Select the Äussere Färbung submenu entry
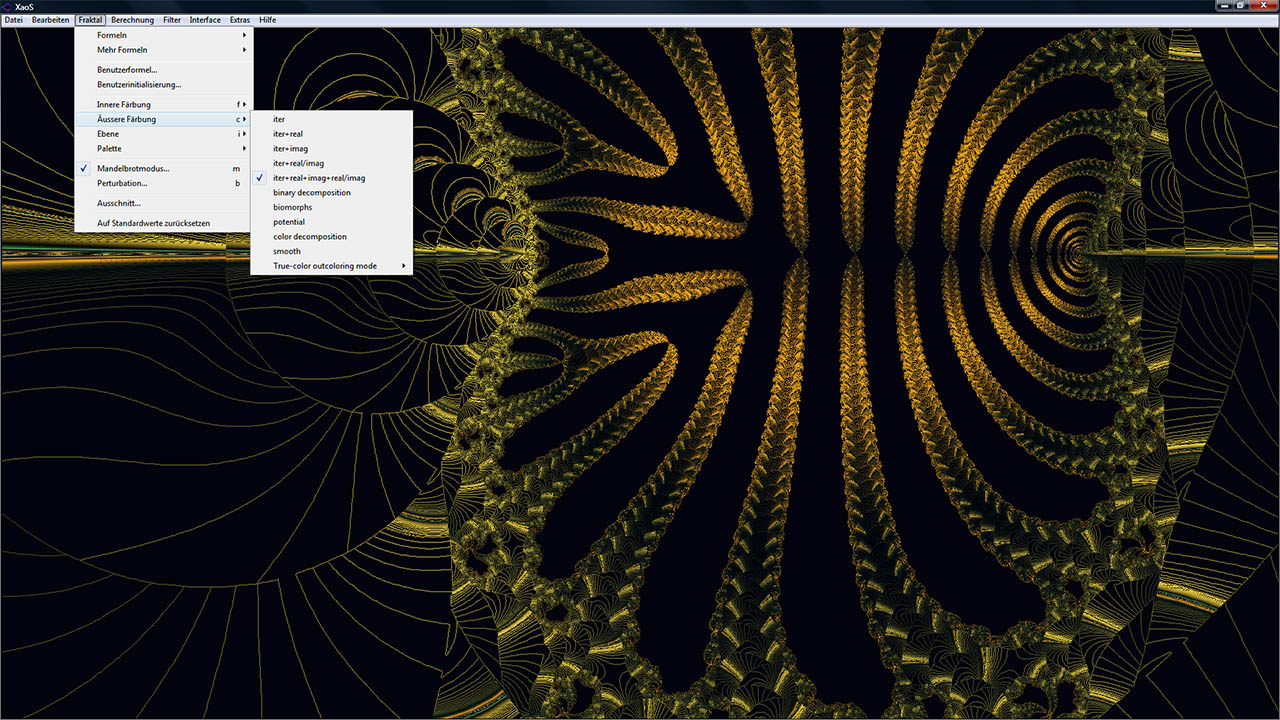The image size is (1280, 720). [164, 119]
